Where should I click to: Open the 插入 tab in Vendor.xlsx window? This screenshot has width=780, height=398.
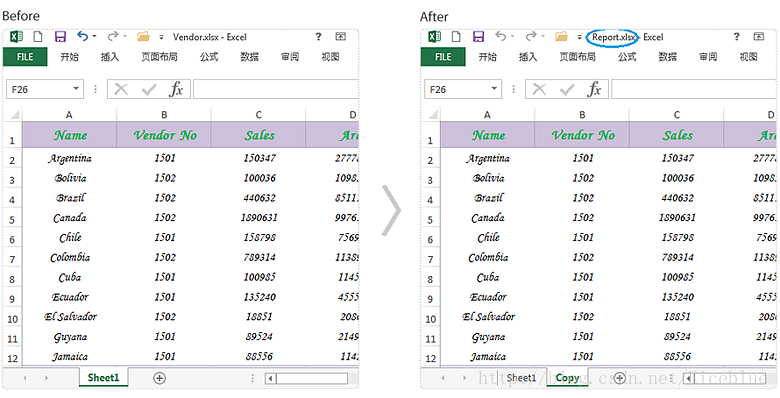pyautogui.click(x=110, y=57)
